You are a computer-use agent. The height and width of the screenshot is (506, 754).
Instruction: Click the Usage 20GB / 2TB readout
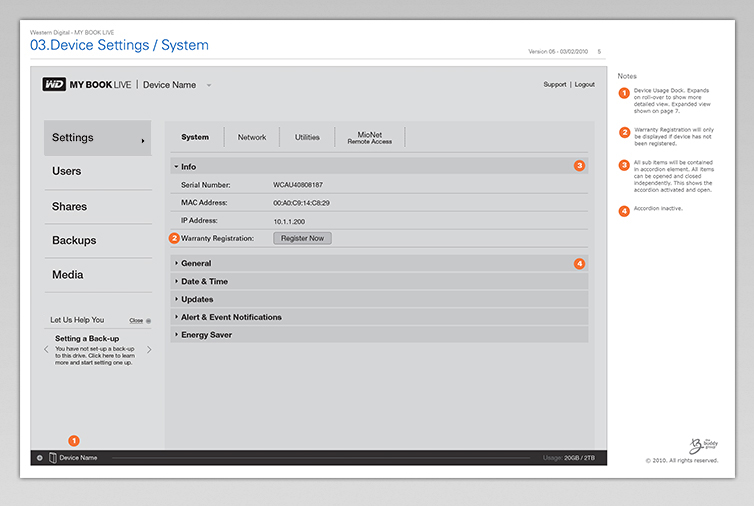[569, 458]
